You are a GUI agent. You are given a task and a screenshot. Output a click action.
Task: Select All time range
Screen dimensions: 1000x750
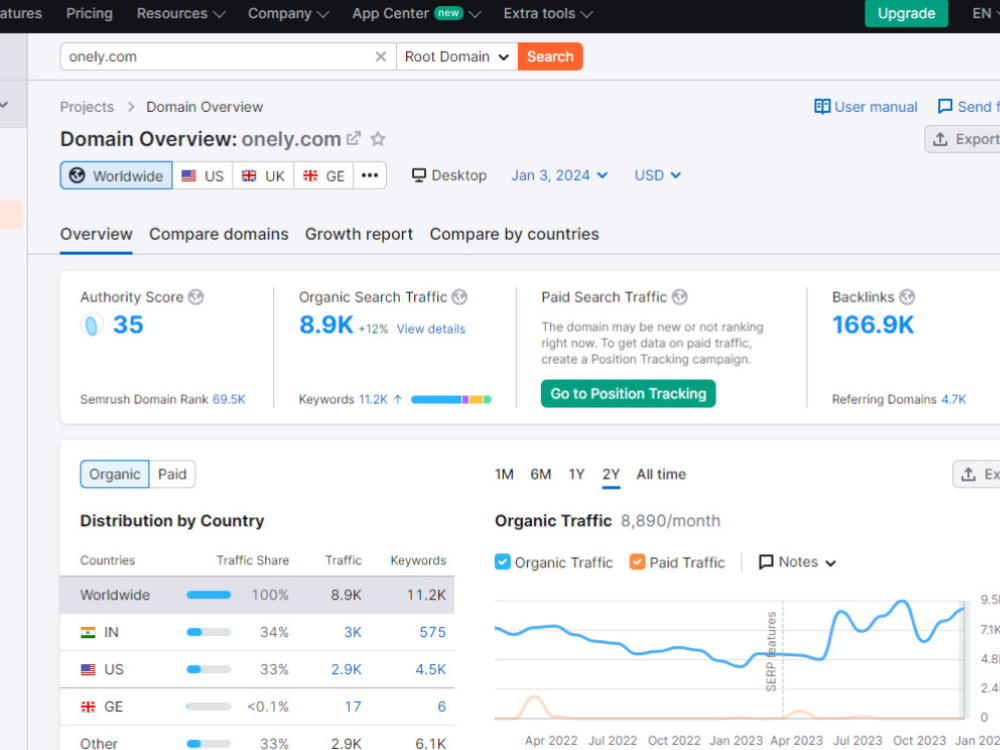pyautogui.click(x=661, y=474)
